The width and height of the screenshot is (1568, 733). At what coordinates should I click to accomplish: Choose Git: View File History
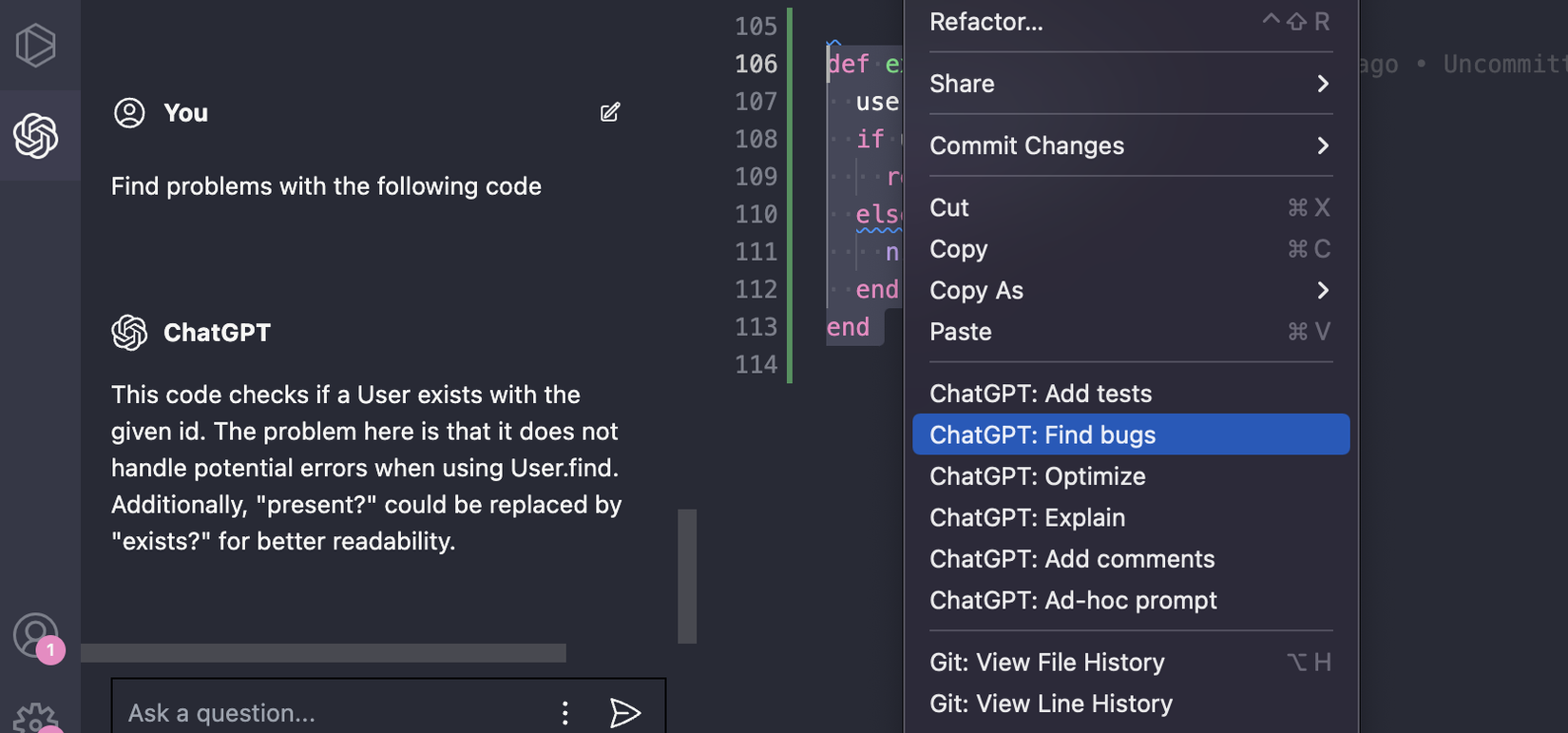[x=1047, y=663]
